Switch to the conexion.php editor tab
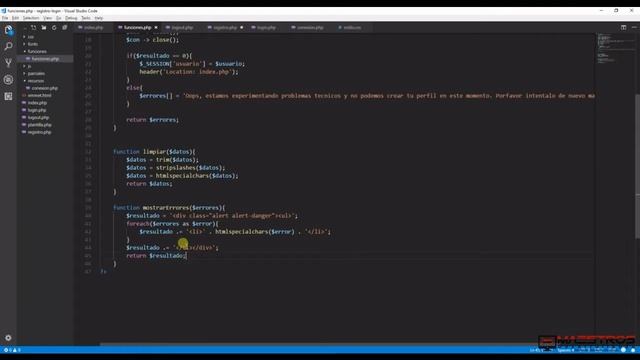The image size is (640, 360). tap(309, 28)
